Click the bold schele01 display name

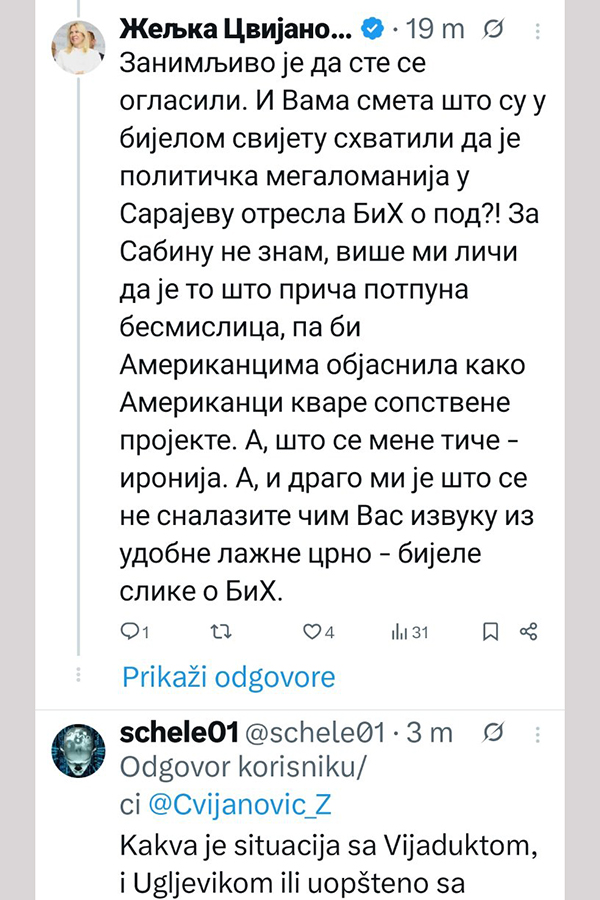pyautogui.click(x=179, y=733)
